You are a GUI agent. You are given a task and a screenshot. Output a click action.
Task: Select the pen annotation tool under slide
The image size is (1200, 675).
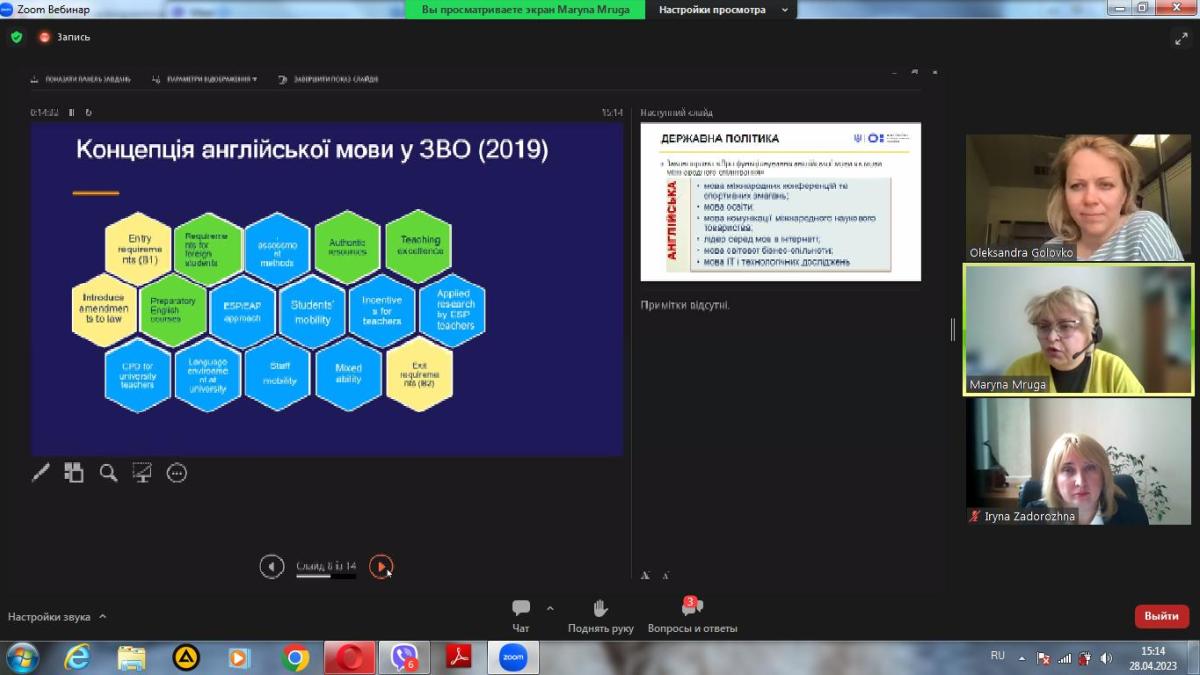(x=41, y=473)
